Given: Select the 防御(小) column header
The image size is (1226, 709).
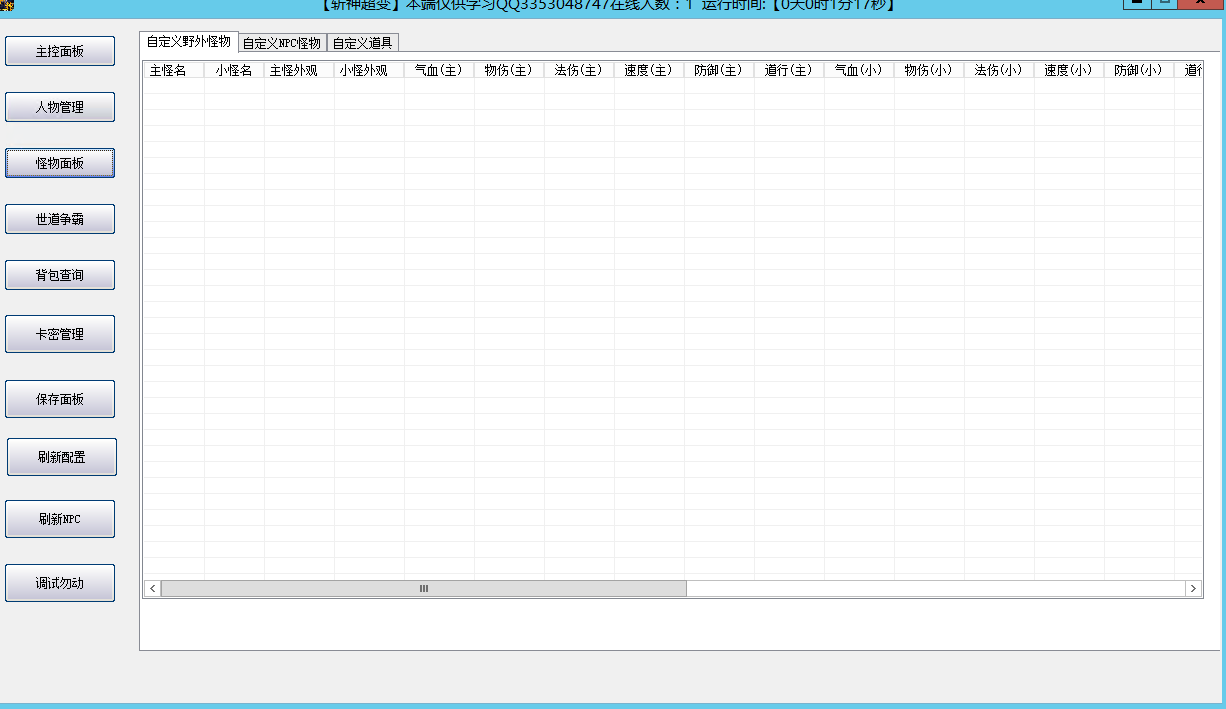Looking at the screenshot, I should point(1138,71).
